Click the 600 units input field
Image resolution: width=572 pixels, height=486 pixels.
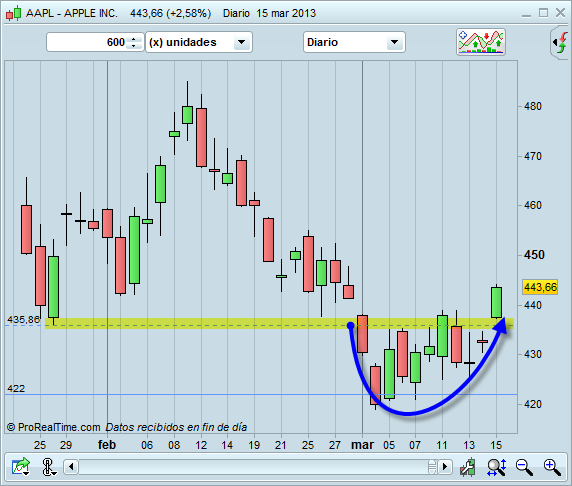(x=87, y=42)
